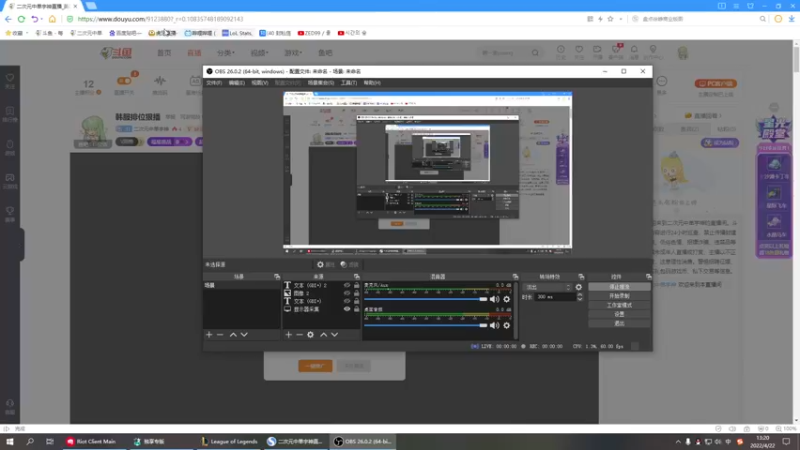The height and width of the screenshot is (450, 800).
Task: Open OBS 文件(F) File menu
Action: 214,83
